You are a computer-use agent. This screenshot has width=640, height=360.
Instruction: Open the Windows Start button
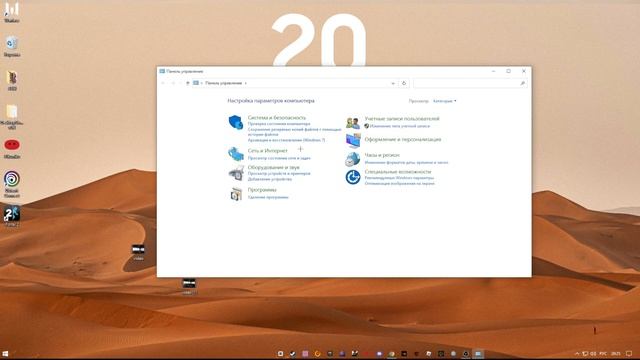click(5, 353)
